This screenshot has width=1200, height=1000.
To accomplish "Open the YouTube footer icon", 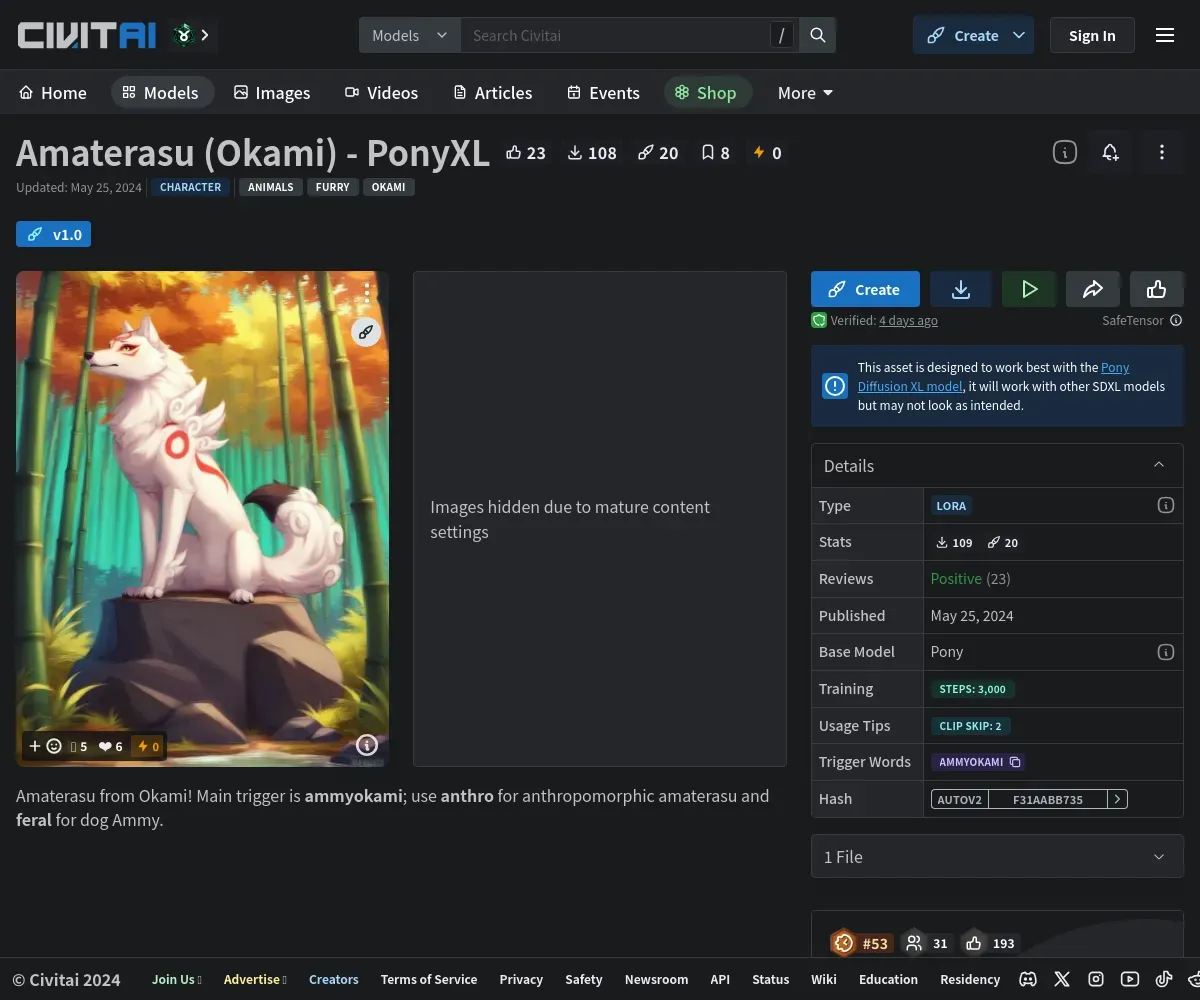I will (1130, 979).
